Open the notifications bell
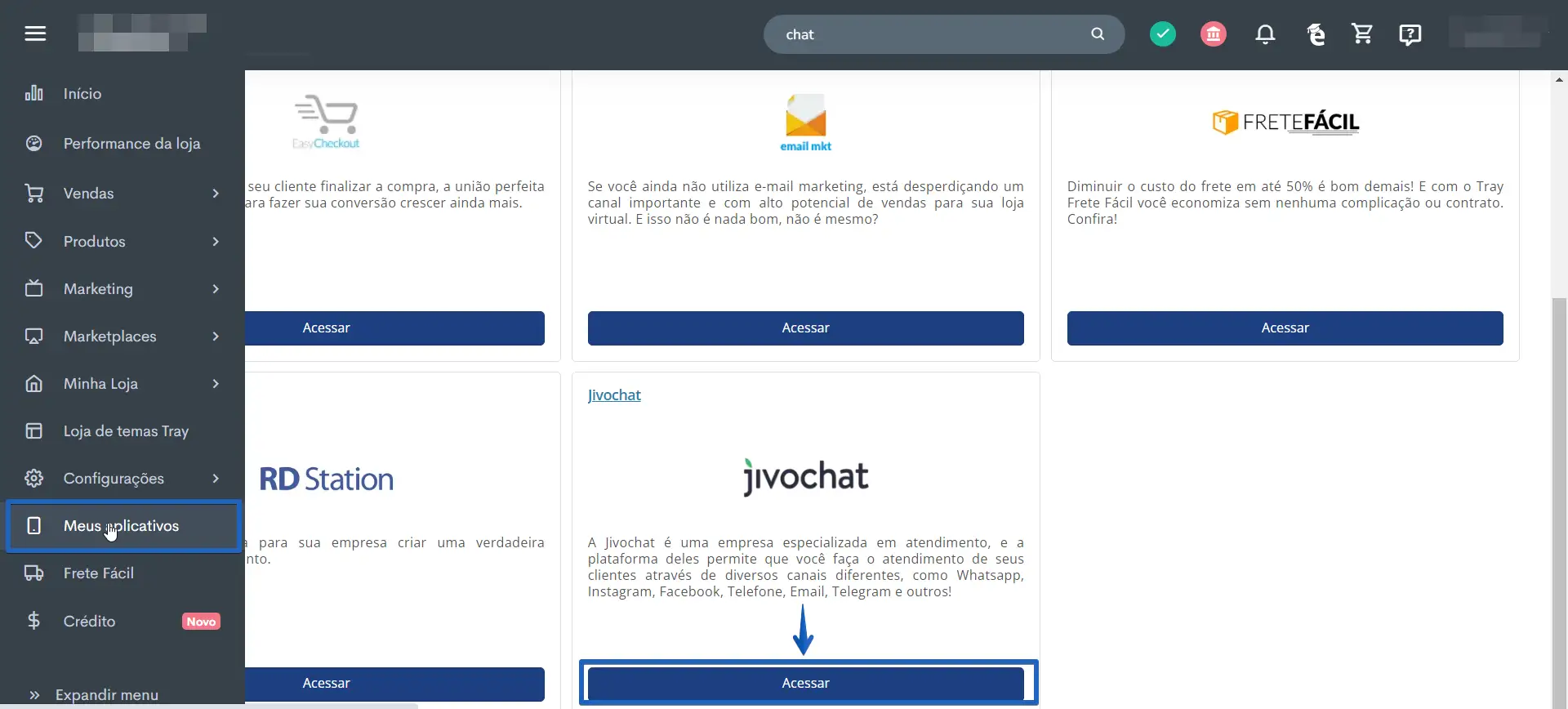Screen dimensions: 1568x709 1265,34
